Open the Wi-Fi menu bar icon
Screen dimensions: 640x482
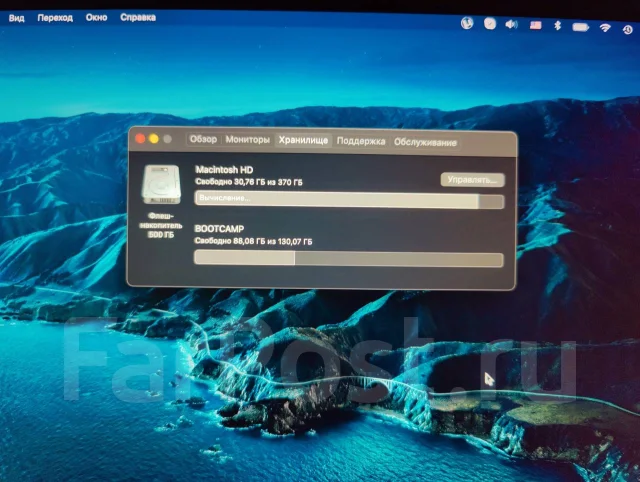click(605, 28)
